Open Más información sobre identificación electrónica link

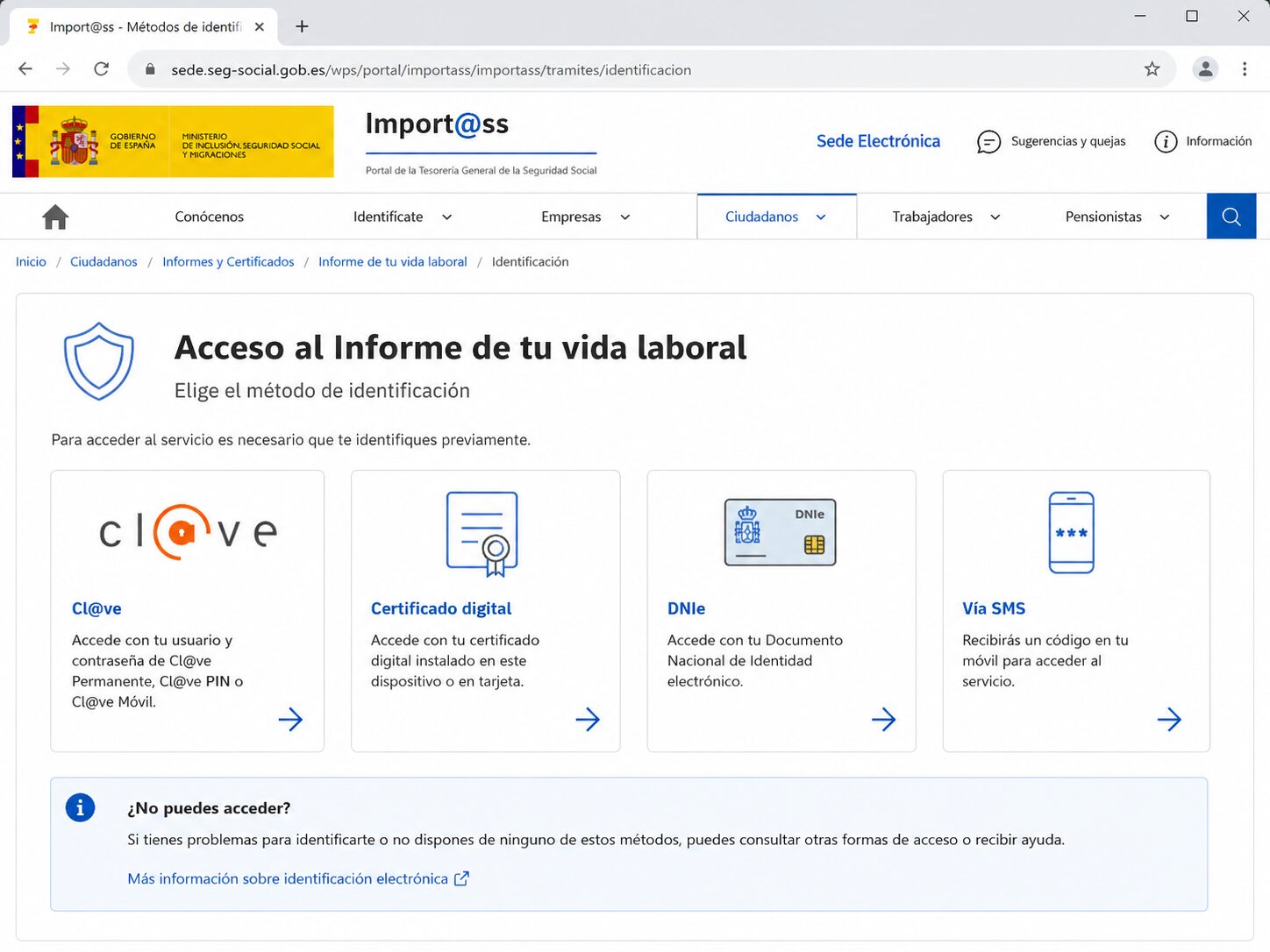click(x=298, y=878)
